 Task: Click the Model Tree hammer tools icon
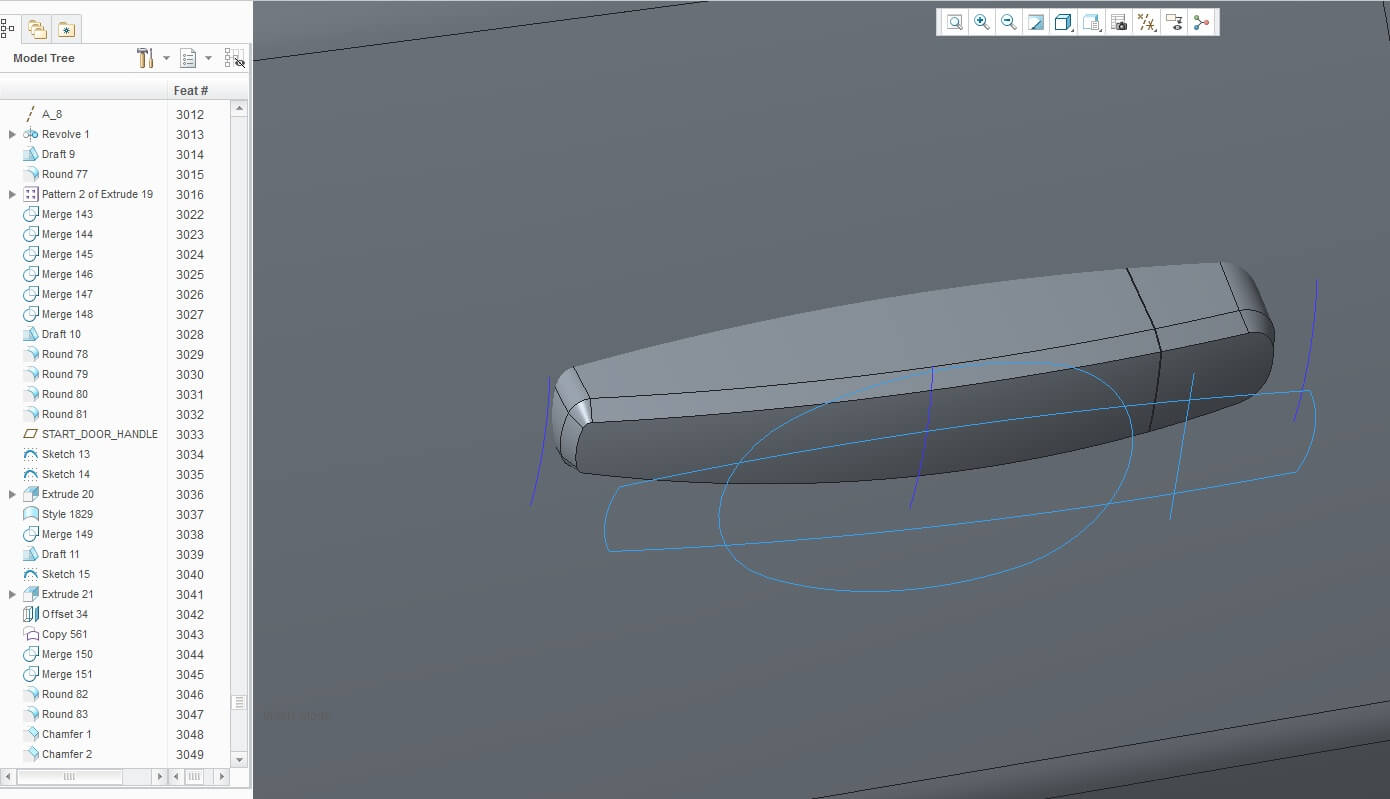(145, 58)
